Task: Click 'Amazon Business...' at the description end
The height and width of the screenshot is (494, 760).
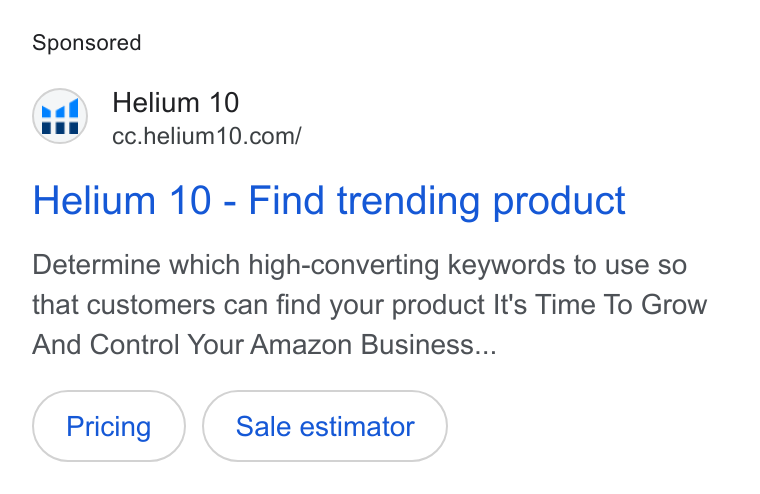Action: tap(373, 345)
